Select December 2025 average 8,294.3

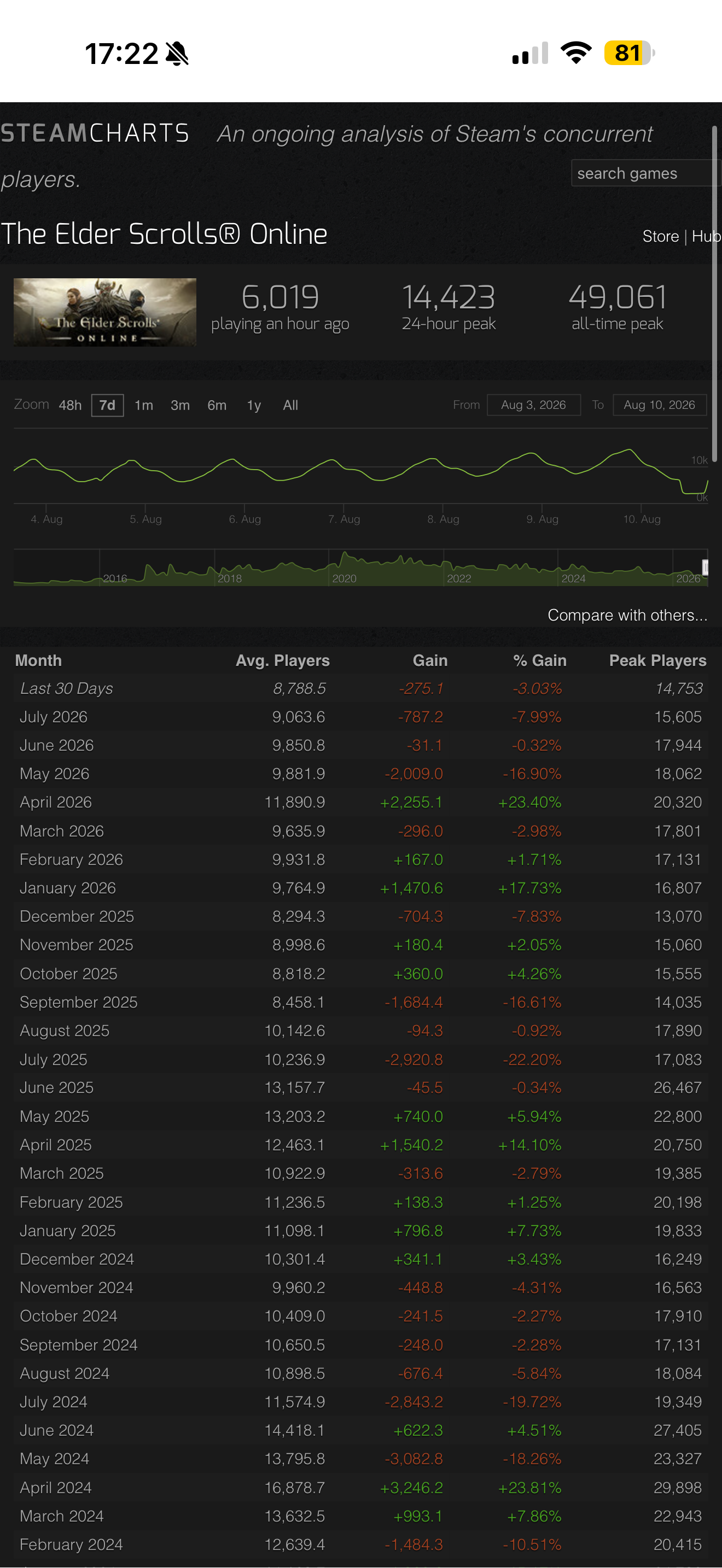(x=298, y=917)
